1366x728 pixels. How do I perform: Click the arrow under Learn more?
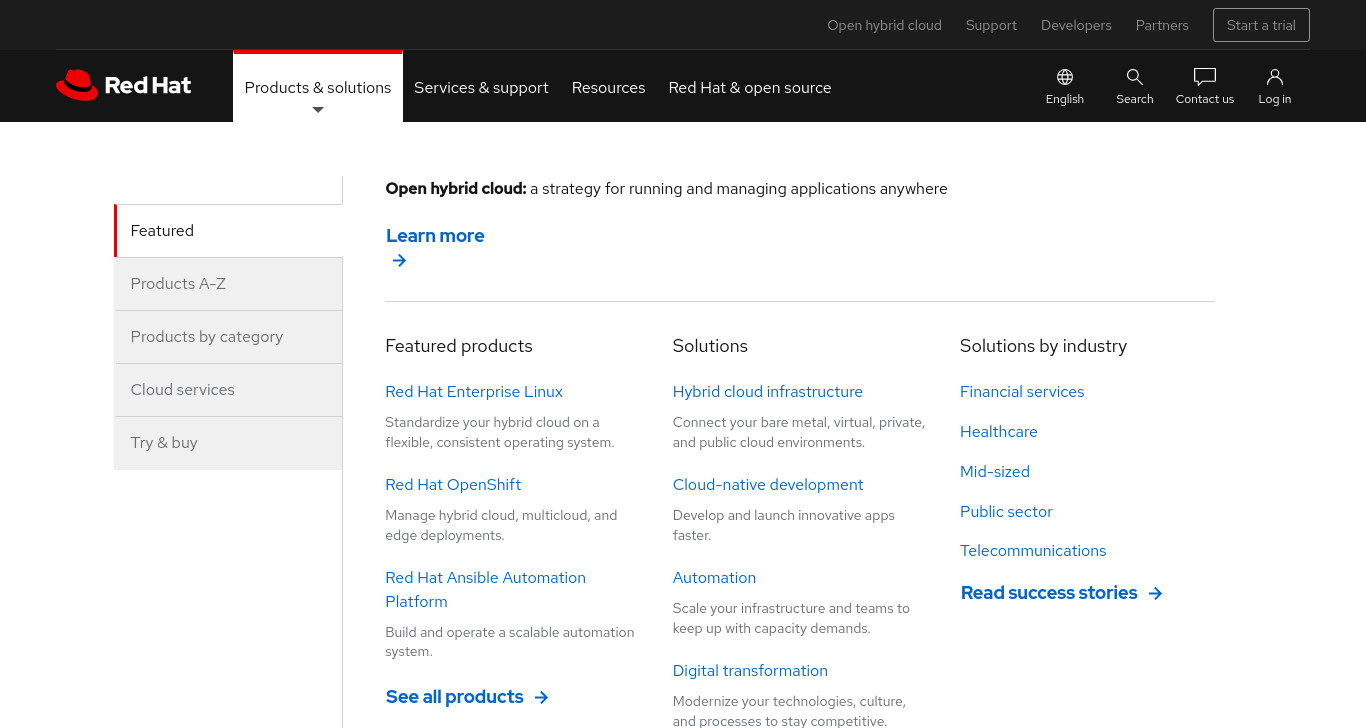pyautogui.click(x=399, y=261)
